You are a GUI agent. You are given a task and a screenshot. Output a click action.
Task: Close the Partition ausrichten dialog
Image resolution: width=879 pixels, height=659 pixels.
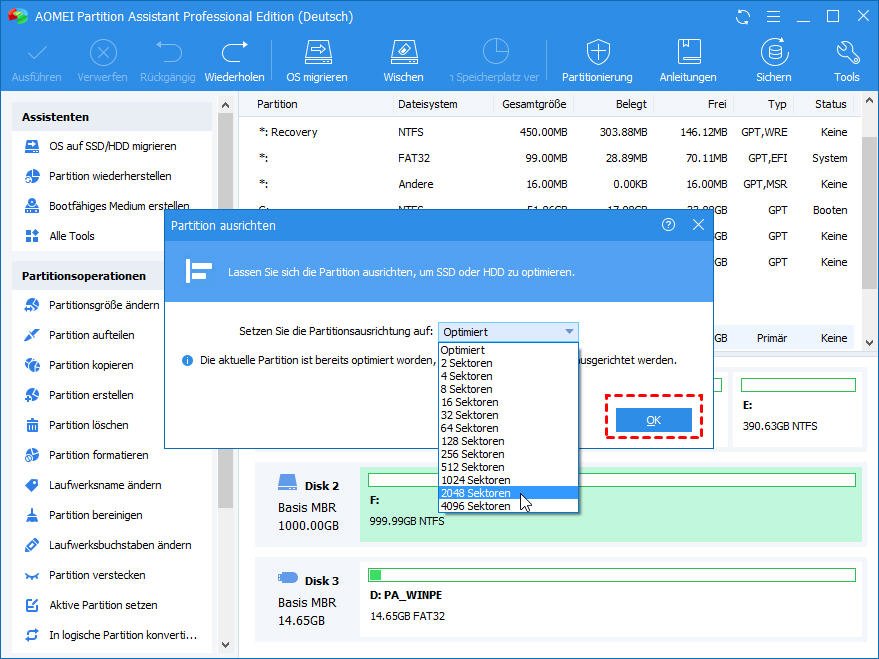pos(698,225)
